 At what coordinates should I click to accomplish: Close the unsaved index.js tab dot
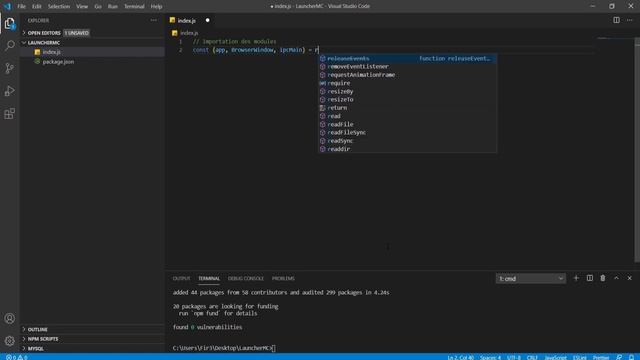tap(207, 20)
